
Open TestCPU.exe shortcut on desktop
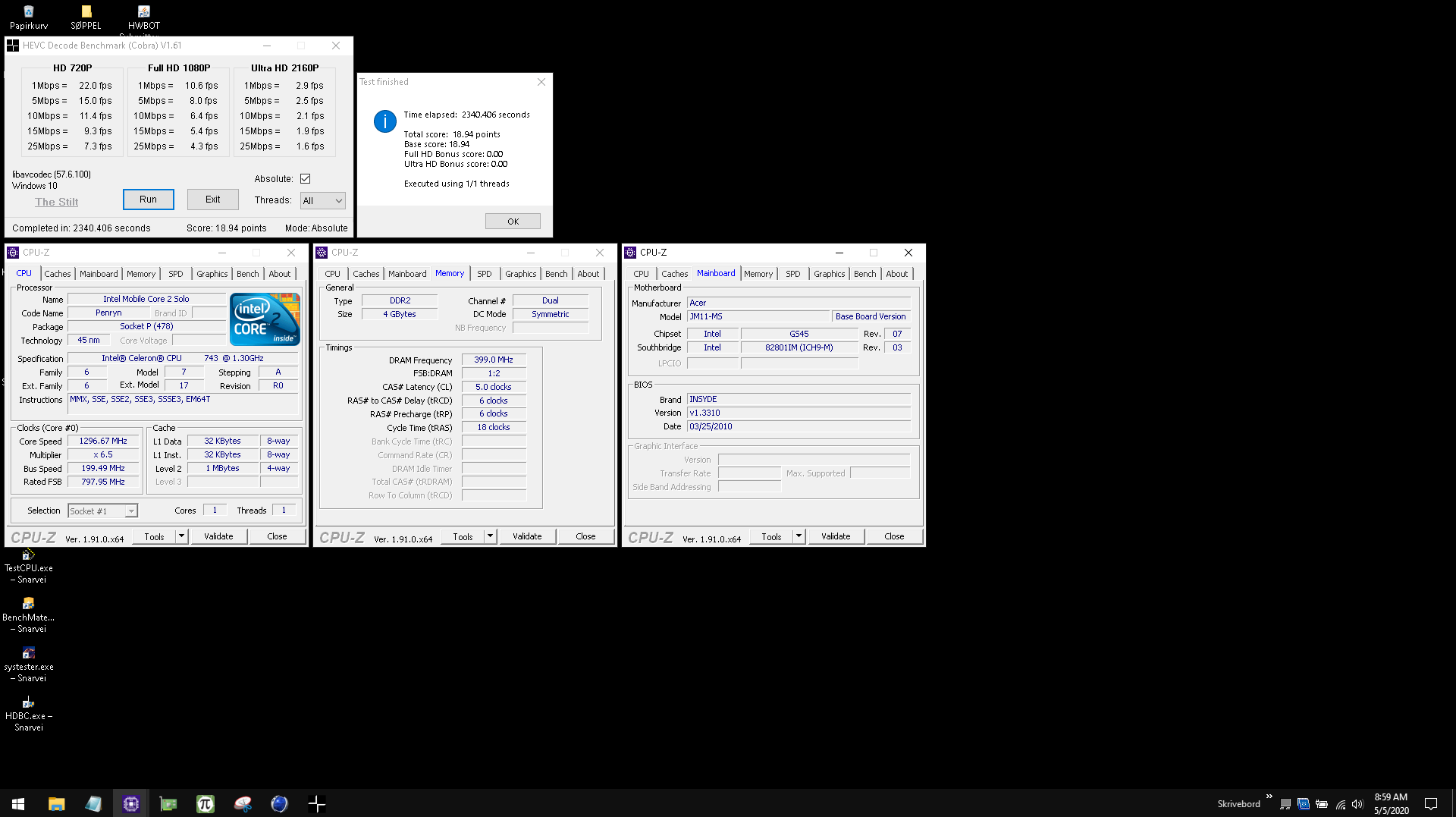[28, 567]
